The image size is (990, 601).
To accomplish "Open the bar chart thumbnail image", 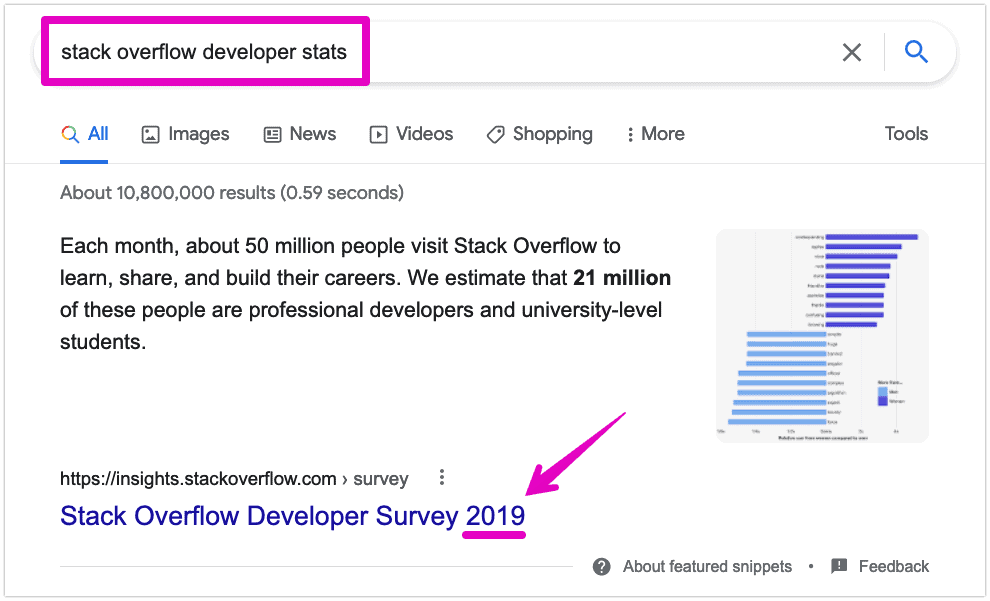I will click(821, 335).
